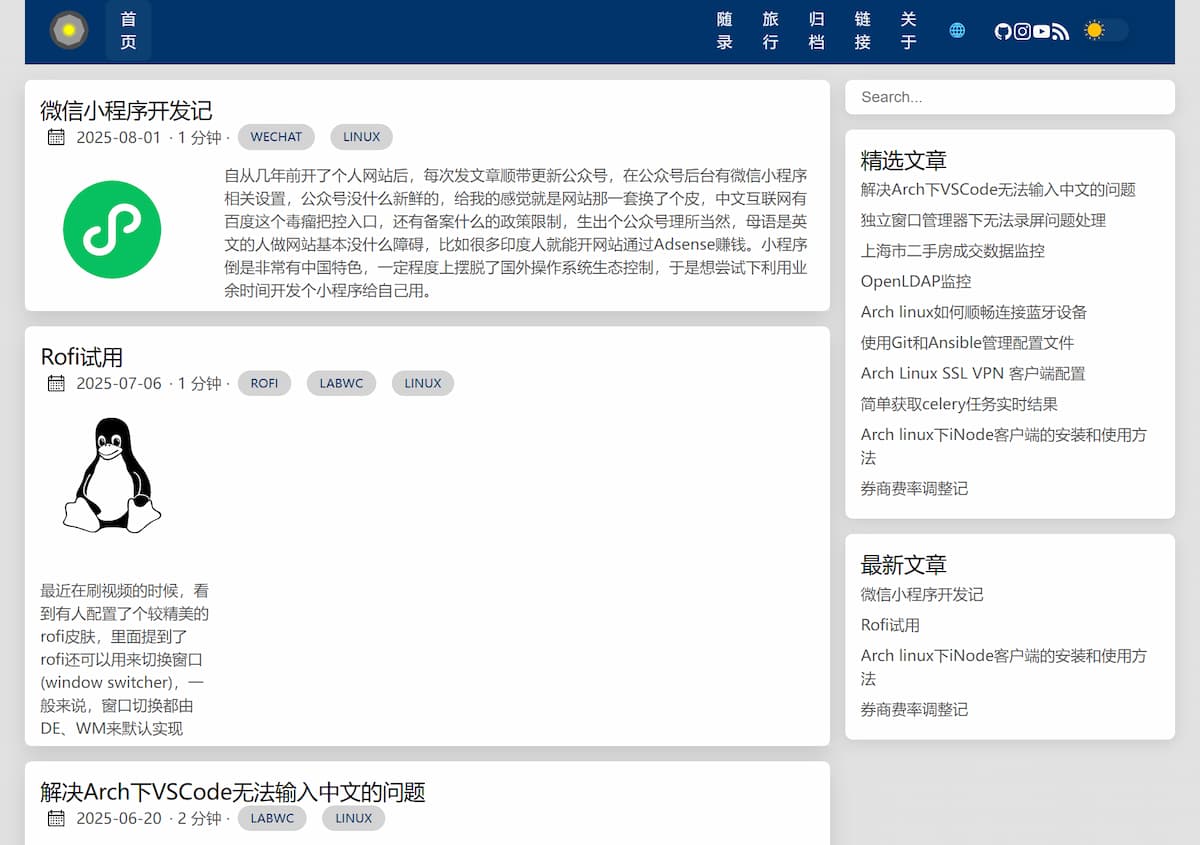1200x845 pixels.
Task: Toggle the light/dark theme switch
Action: pos(1105,31)
